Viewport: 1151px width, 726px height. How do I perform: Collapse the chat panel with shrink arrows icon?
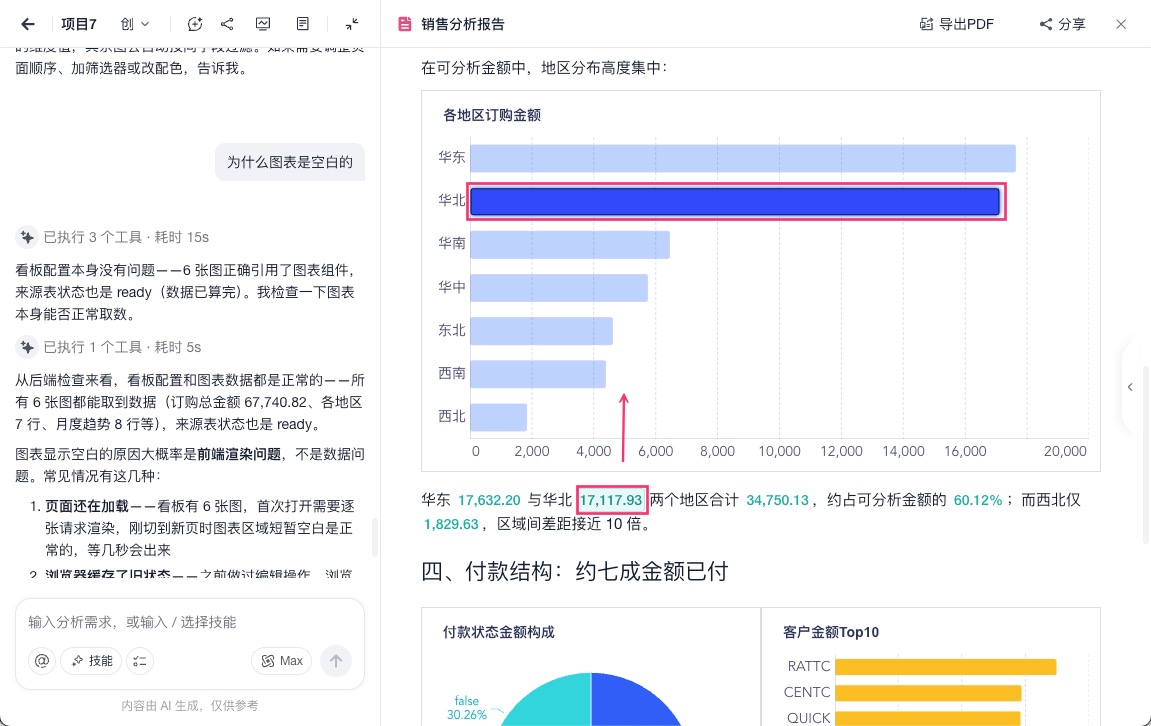[352, 24]
